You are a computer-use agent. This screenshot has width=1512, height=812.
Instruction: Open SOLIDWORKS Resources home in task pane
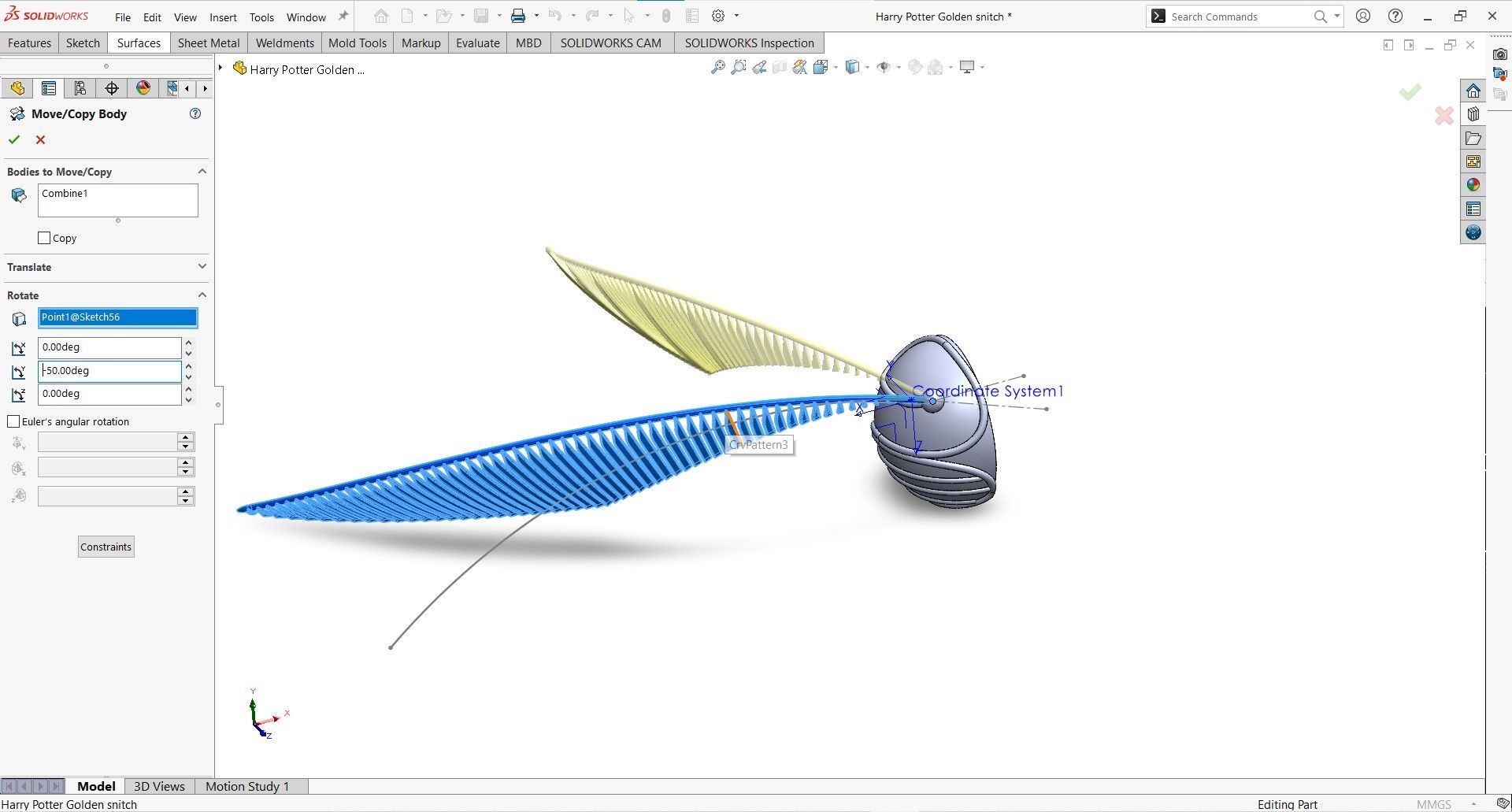(1473, 91)
